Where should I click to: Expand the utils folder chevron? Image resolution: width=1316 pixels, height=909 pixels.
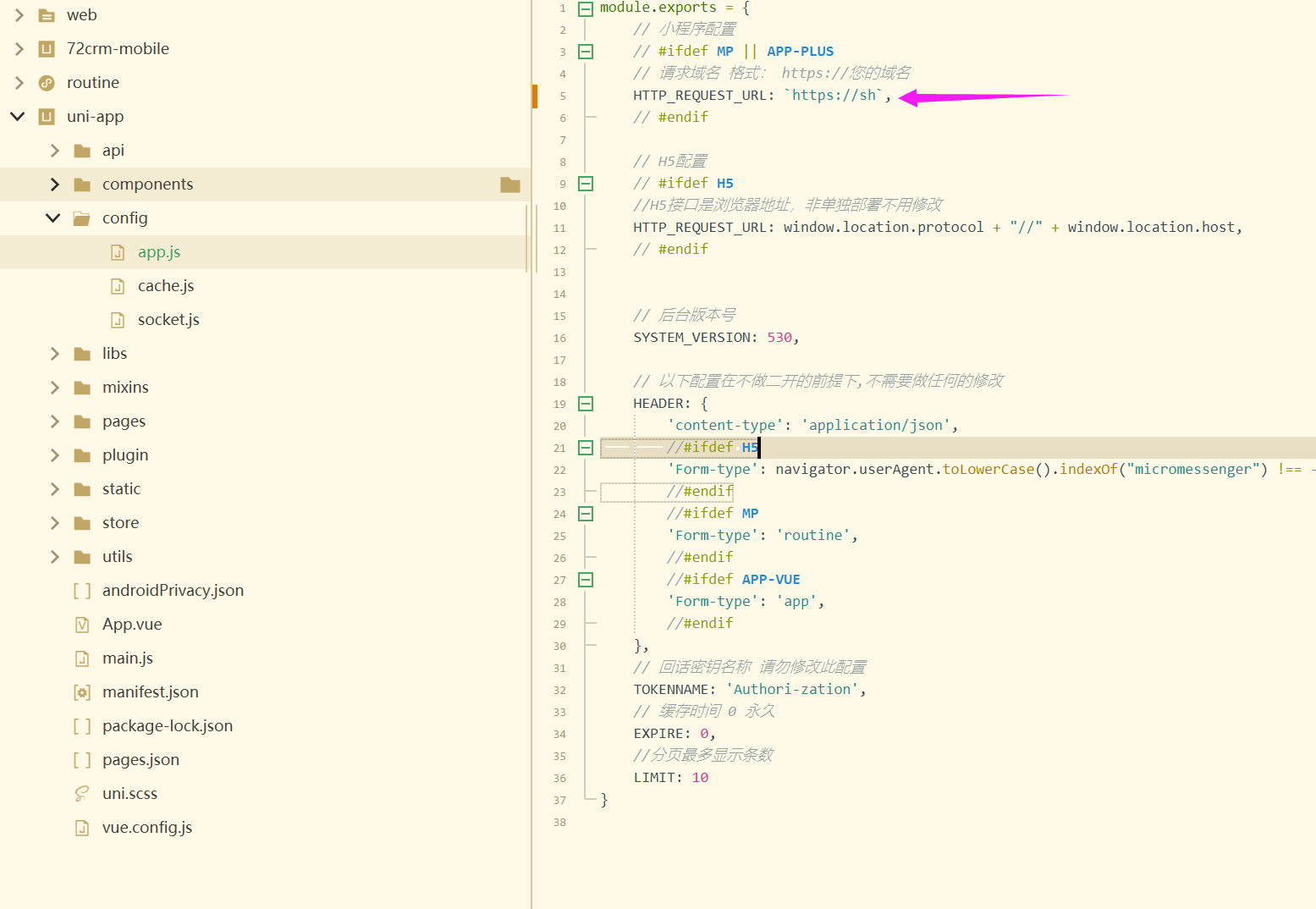(54, 557)
